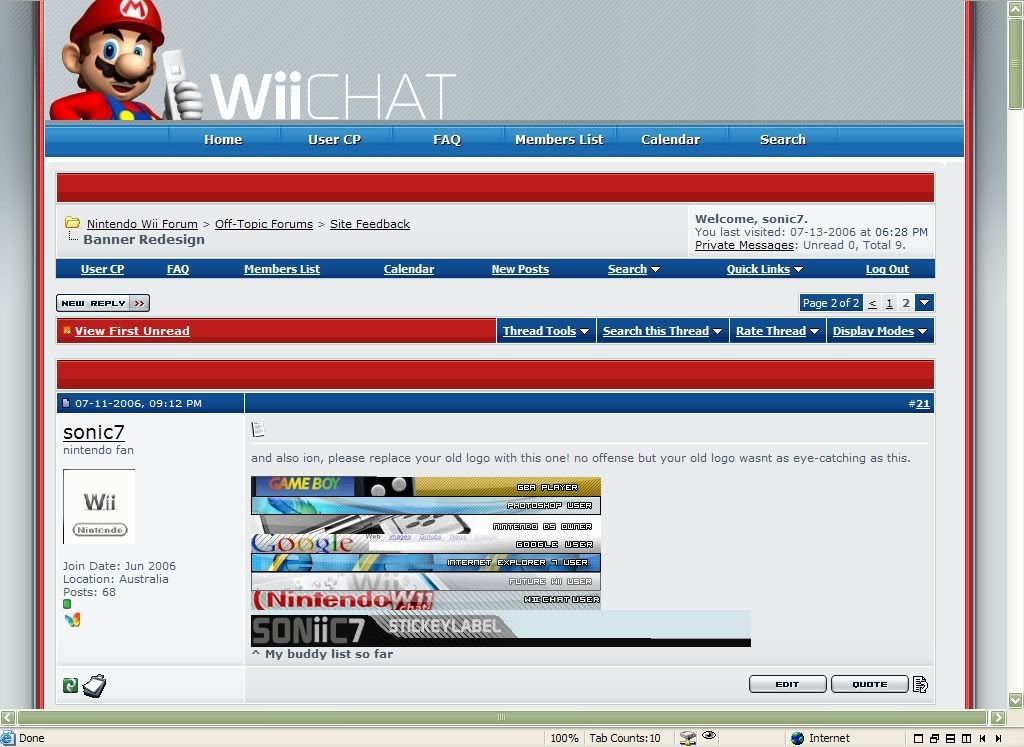Open Home in the top navigation
Viewport: 1024px width, 747px height.
point(223,139)
